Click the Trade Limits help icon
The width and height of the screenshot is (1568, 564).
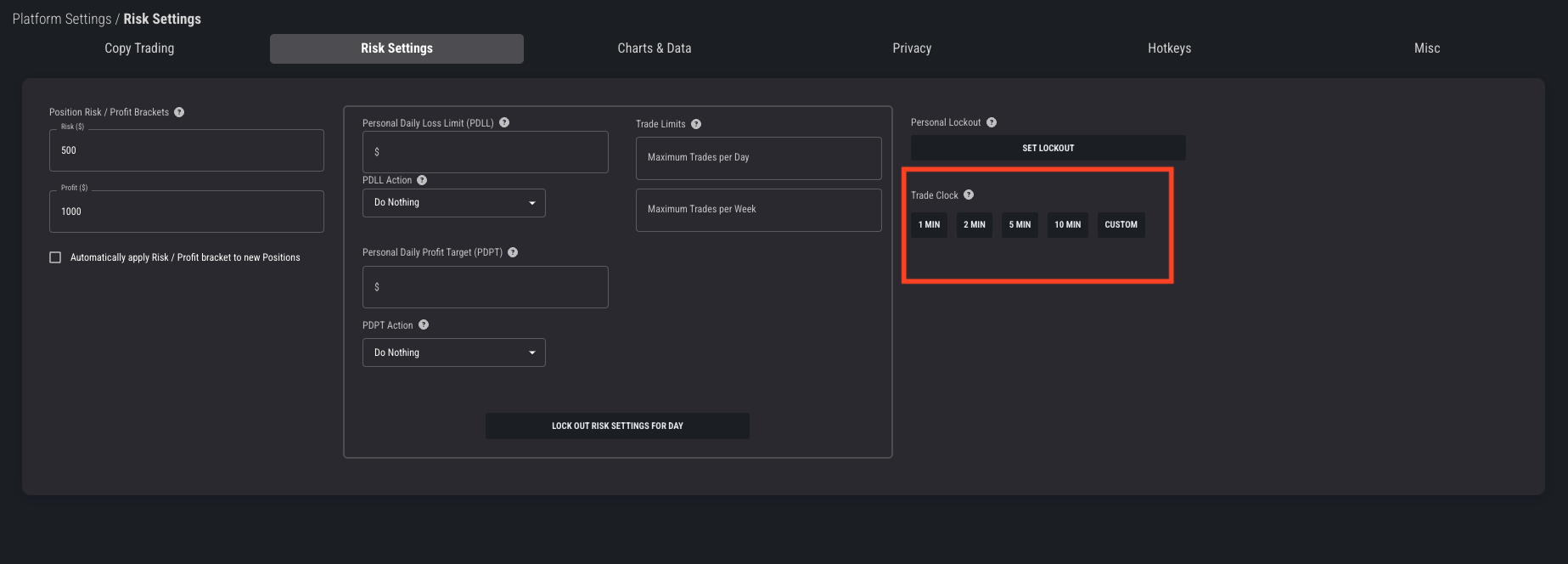696,124
